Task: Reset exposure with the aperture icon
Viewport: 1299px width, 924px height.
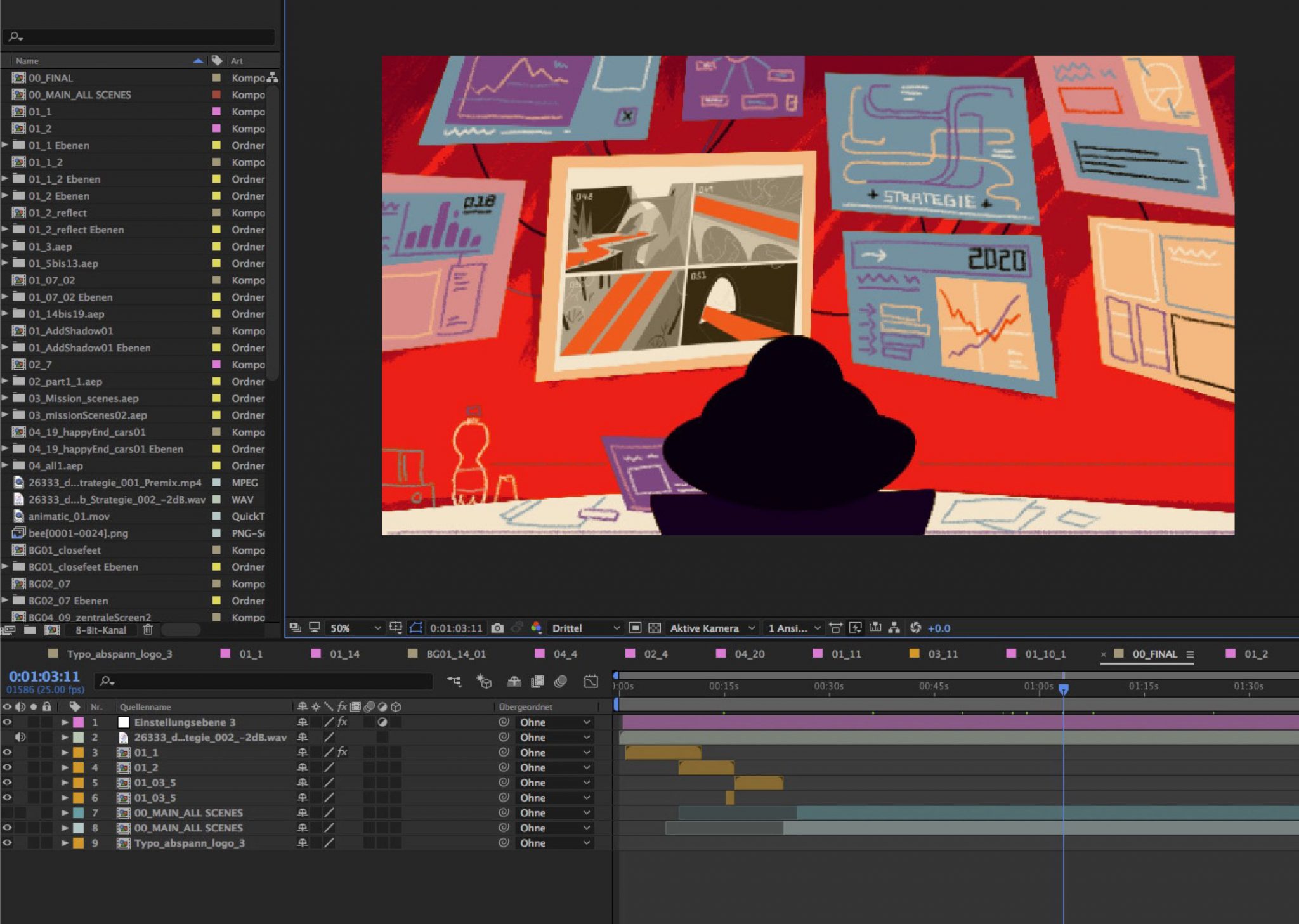Action: coord(915,628)
